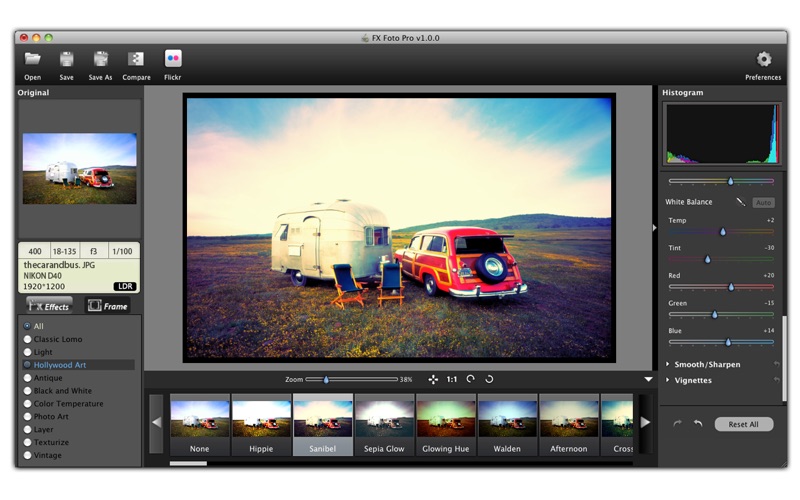
Task: Share the photo via the Flickr icon
Action: 173,59
